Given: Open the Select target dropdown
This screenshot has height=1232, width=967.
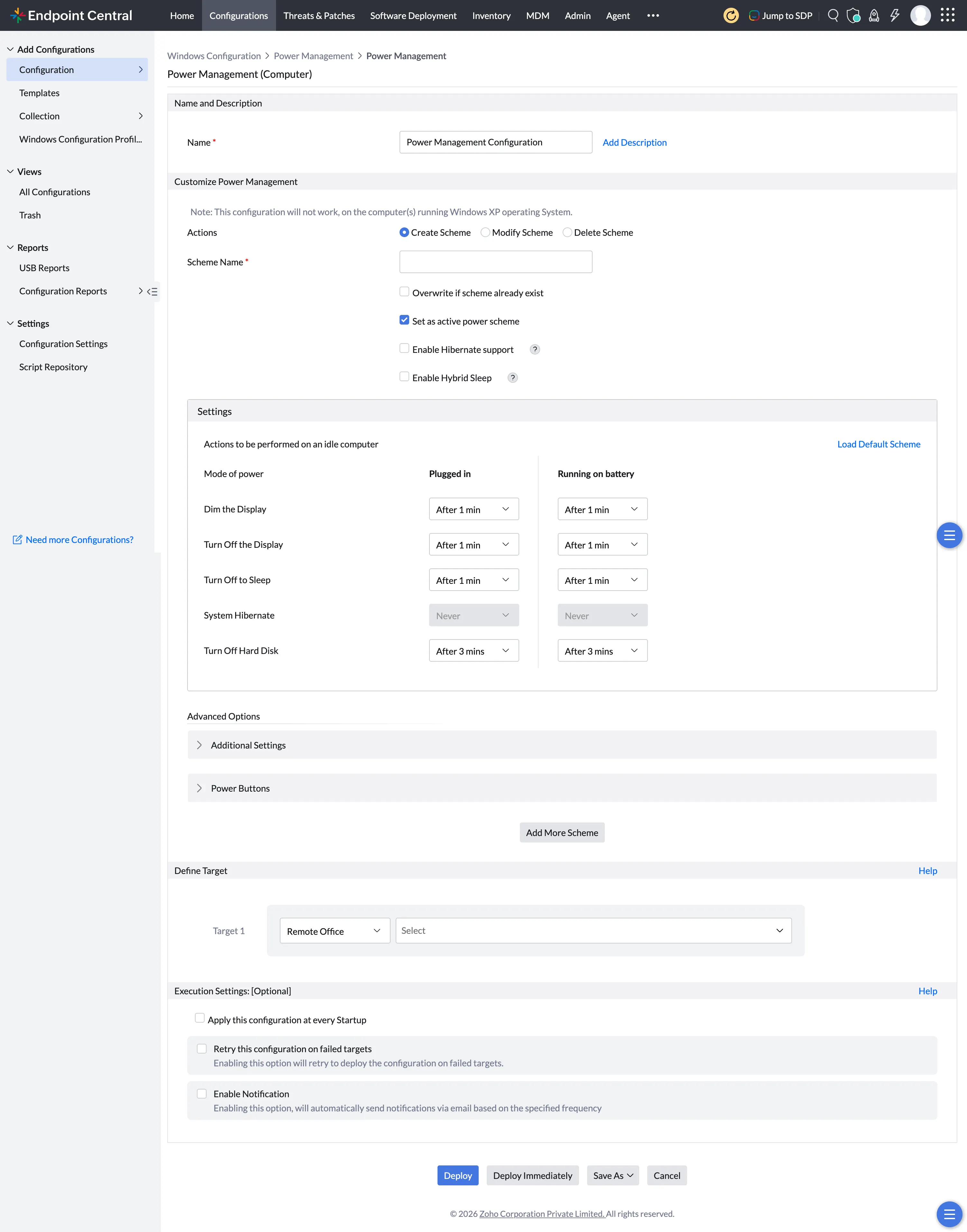Looking at the screenshot, I should click(593, 931).
